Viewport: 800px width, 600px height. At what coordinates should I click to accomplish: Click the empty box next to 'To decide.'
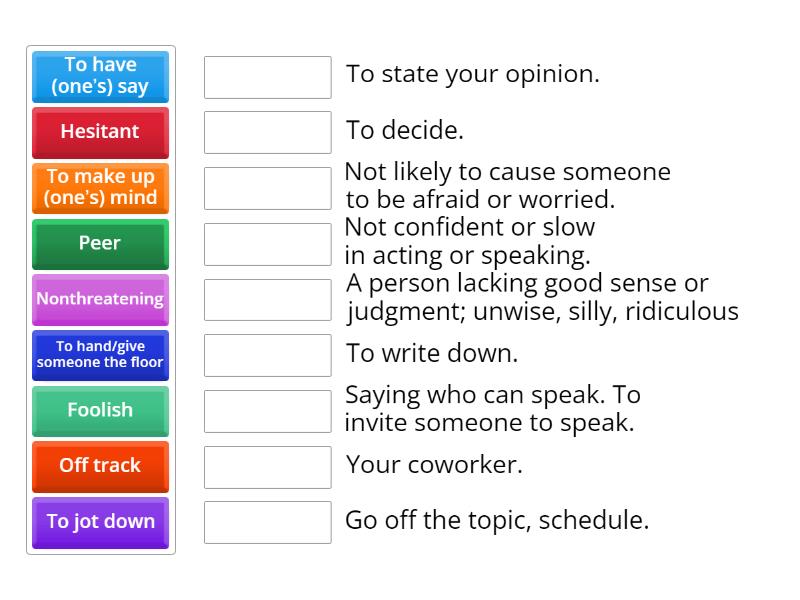pos(267,132)
